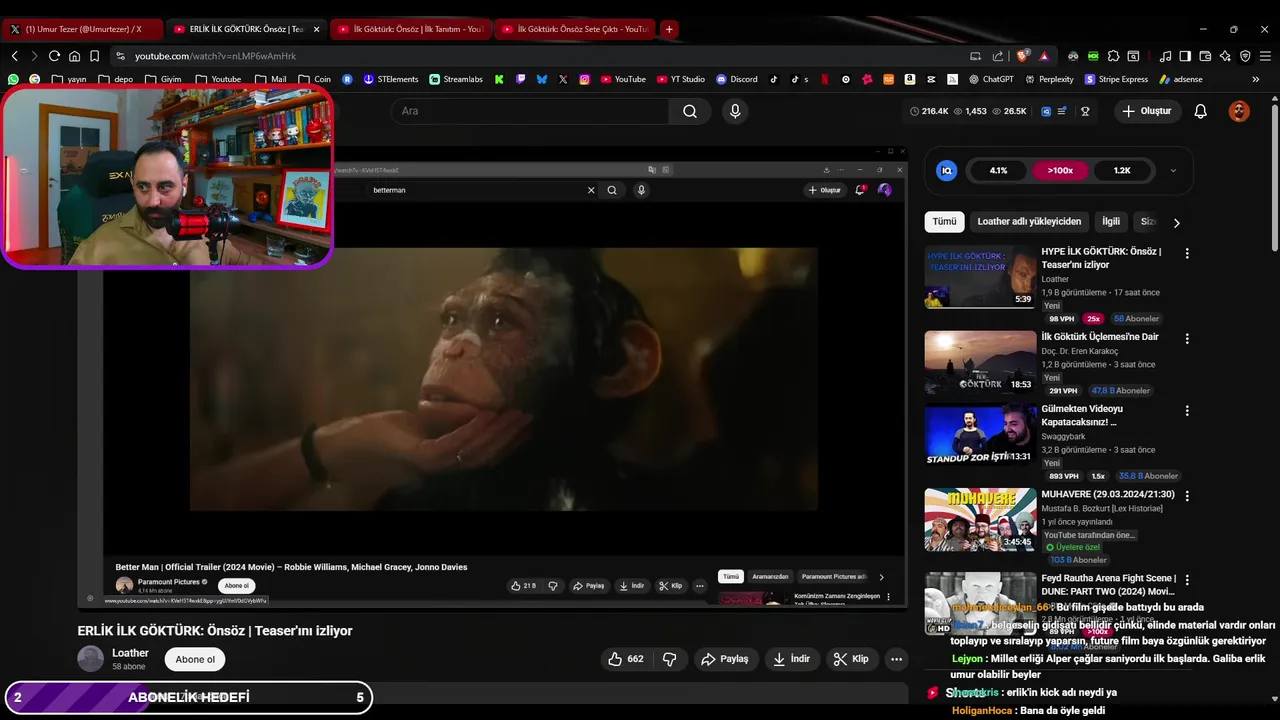
Task: Toggle the browser sidebar panel icon
Action: click(1185, 56)
